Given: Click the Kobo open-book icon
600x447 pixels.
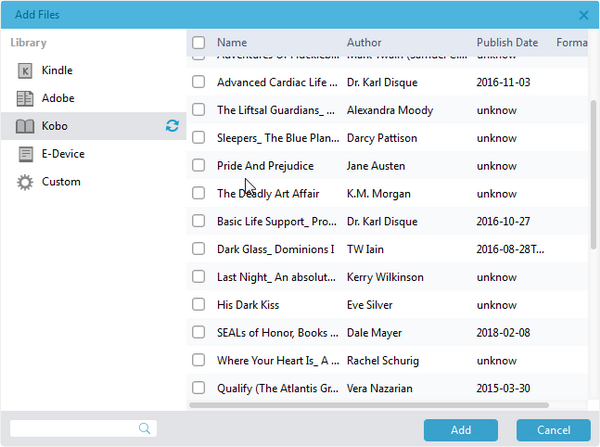Looking at the screenshot, I should [25, 127].
